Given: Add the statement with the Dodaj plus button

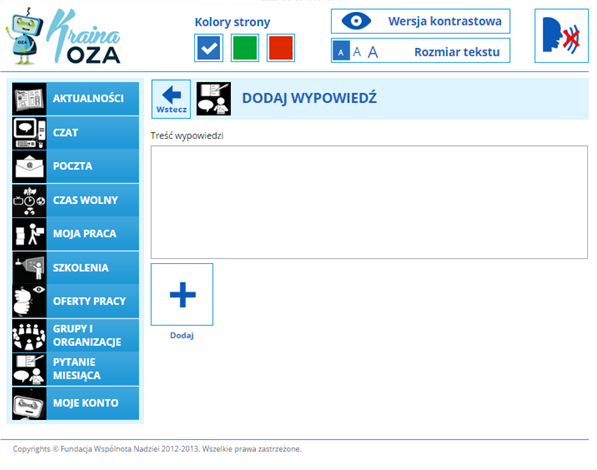Looking at the screenshot, I should [182, 294].
